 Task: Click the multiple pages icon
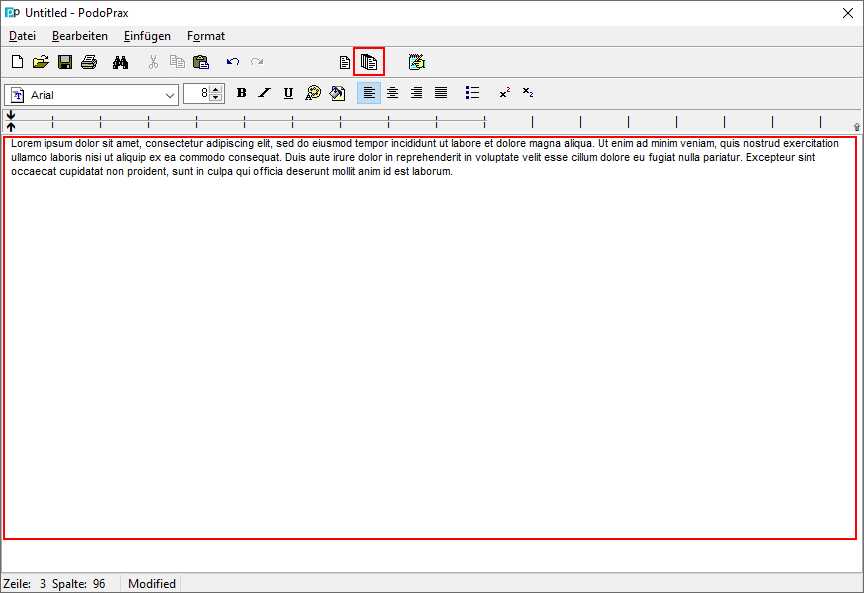click(x=369, y=62)
